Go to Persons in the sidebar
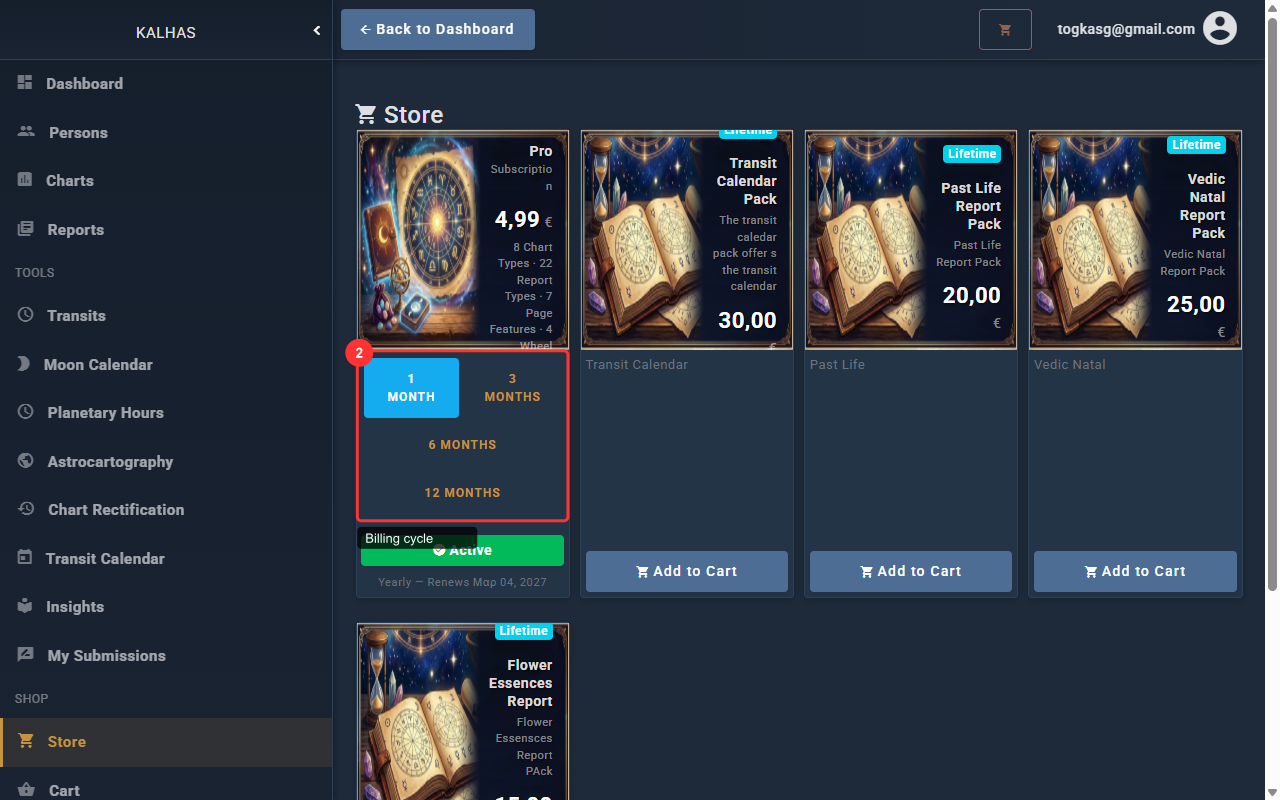 coord(78,133)
